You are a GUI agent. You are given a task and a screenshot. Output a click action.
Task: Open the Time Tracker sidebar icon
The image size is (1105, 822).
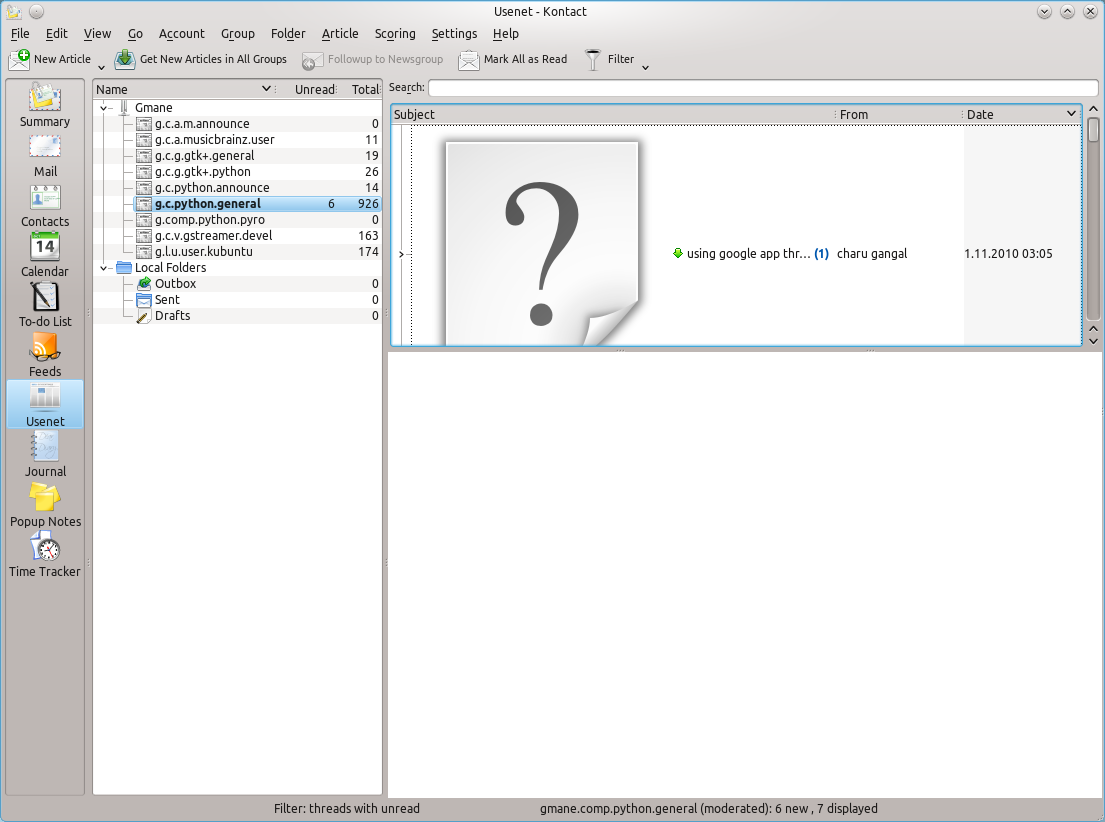(45, 555)
